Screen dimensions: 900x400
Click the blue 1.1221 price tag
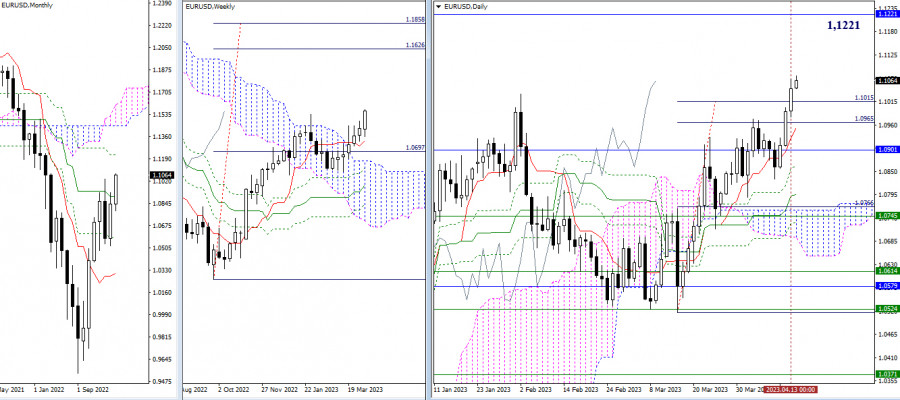[x=887, y=14]
